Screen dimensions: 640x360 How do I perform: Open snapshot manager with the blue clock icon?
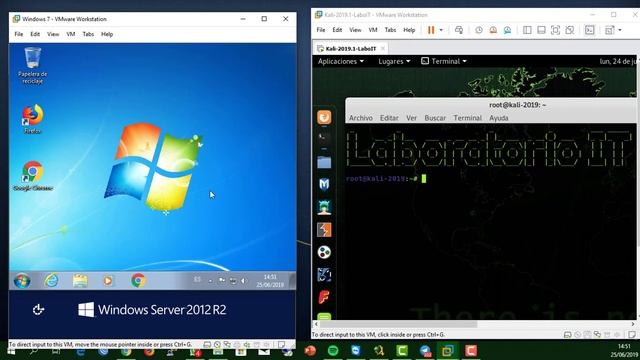(x=507, y=30)
